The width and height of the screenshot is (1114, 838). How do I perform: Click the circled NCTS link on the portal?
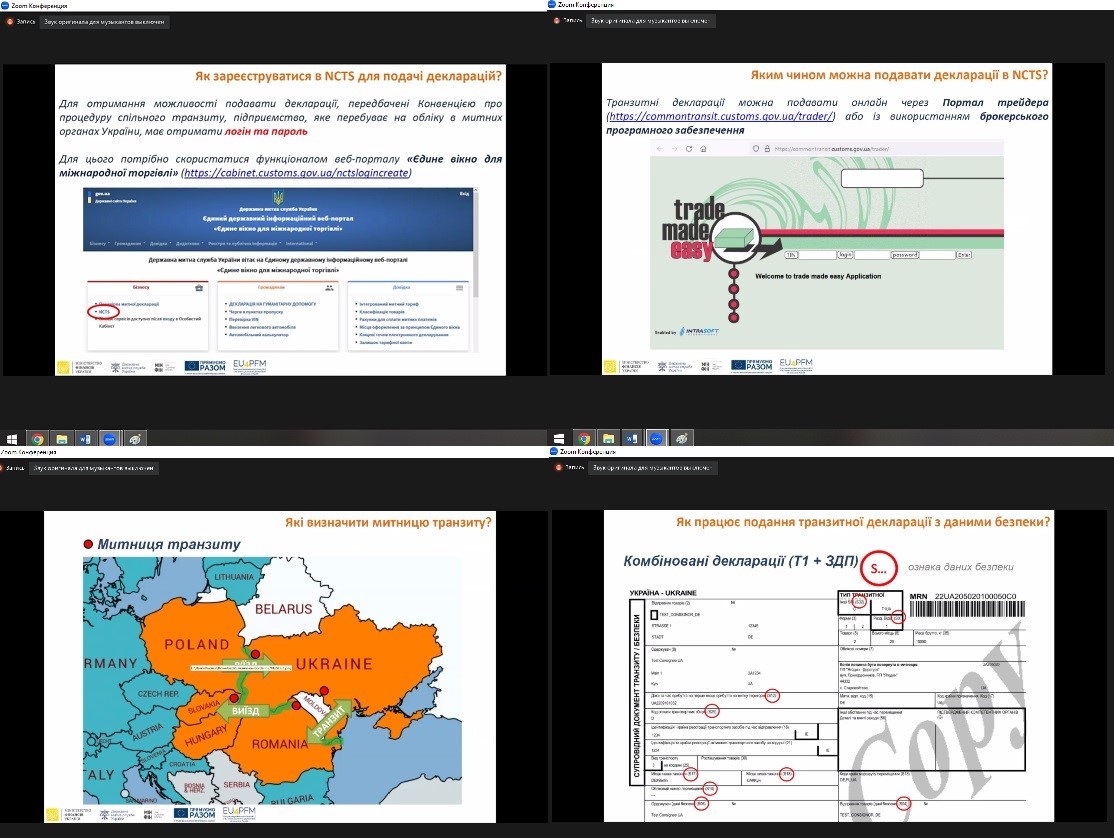(104, 311)
